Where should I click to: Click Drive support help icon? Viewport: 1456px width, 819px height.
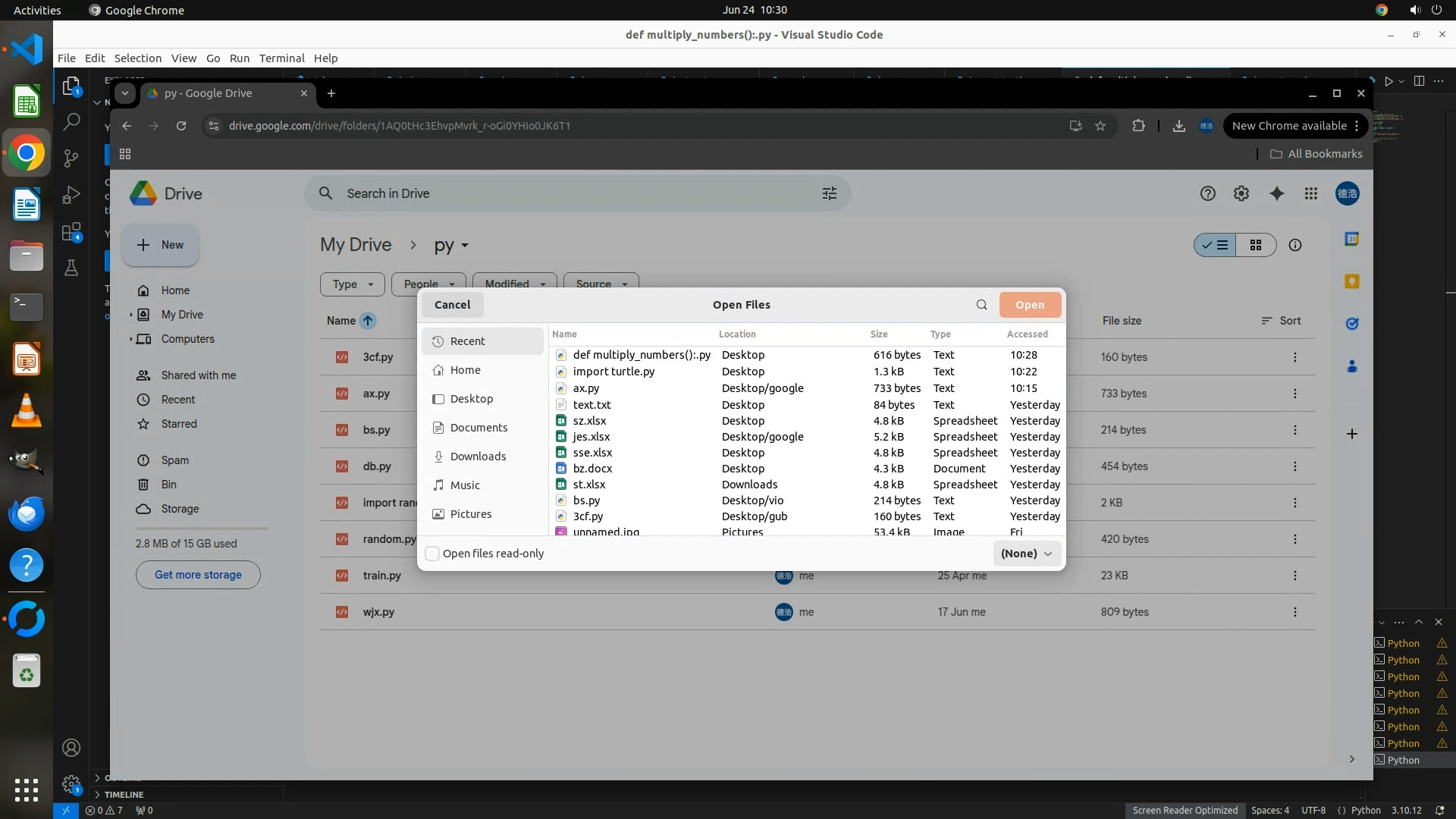coord(1208,193)
